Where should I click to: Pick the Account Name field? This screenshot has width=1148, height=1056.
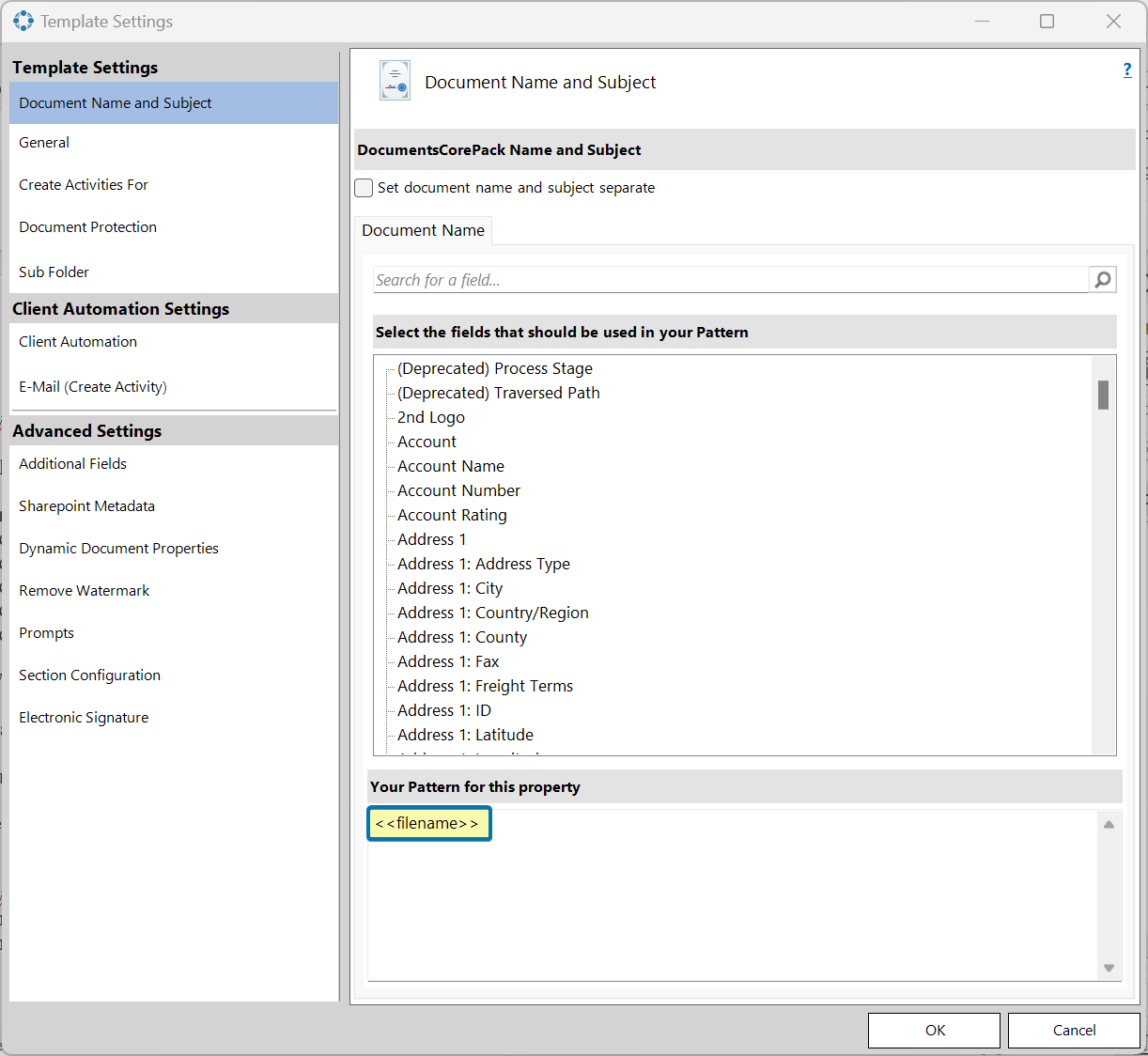tap(451, 466)
